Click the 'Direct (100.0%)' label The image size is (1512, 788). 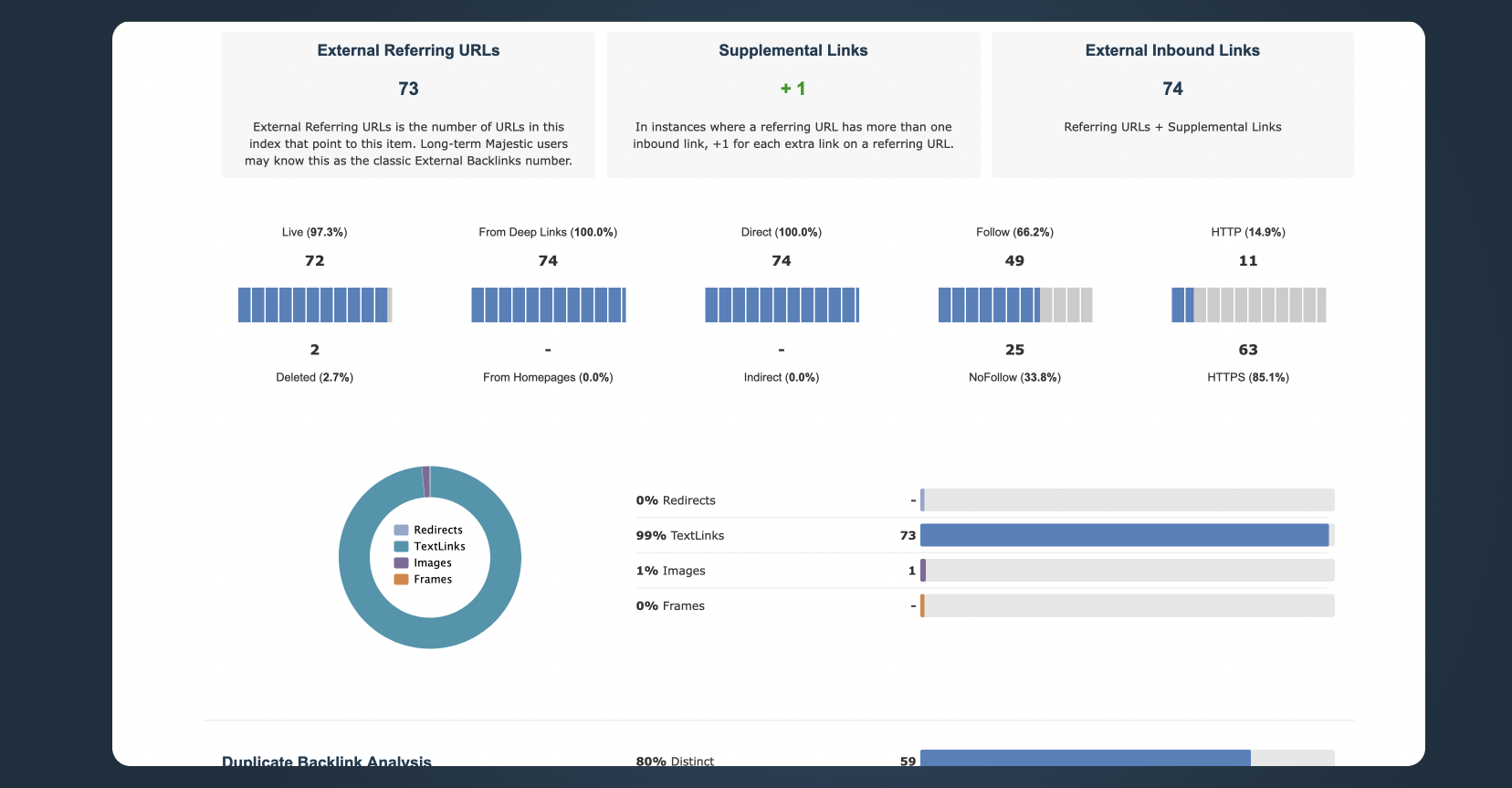[782, 232]
